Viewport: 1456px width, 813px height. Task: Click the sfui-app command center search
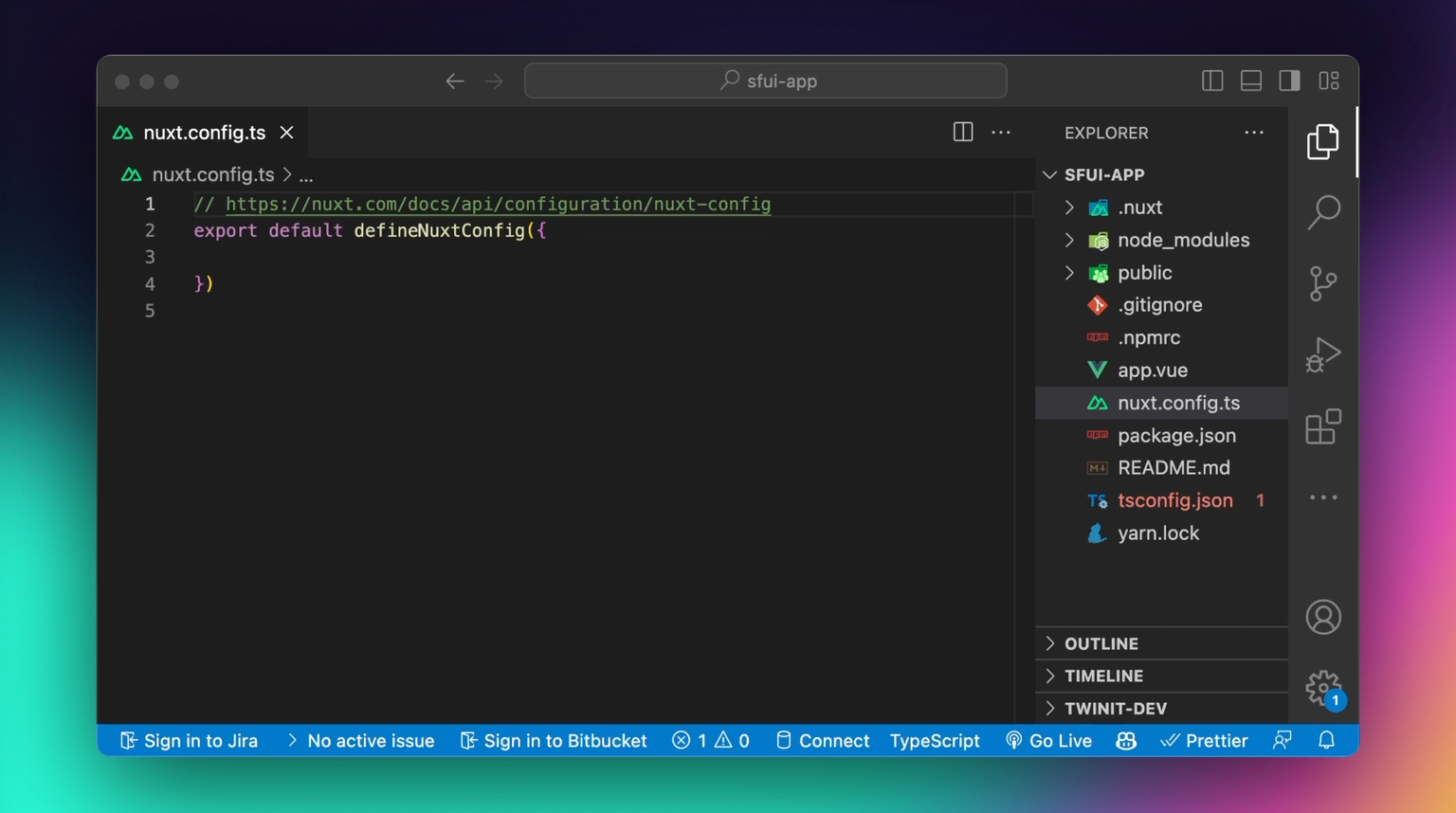[766, 81]
